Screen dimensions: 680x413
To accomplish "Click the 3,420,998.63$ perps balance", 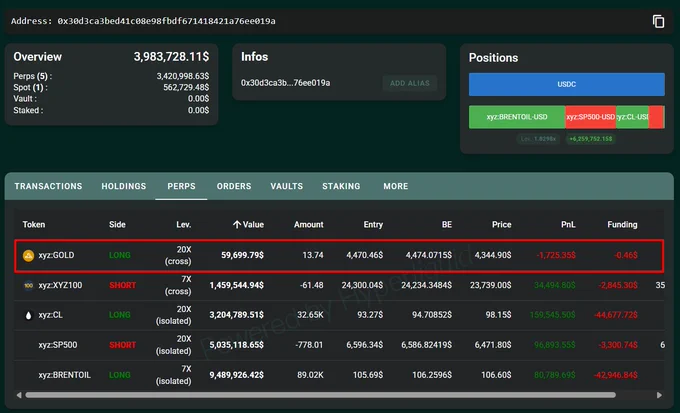I will click(x=183, y=76).
